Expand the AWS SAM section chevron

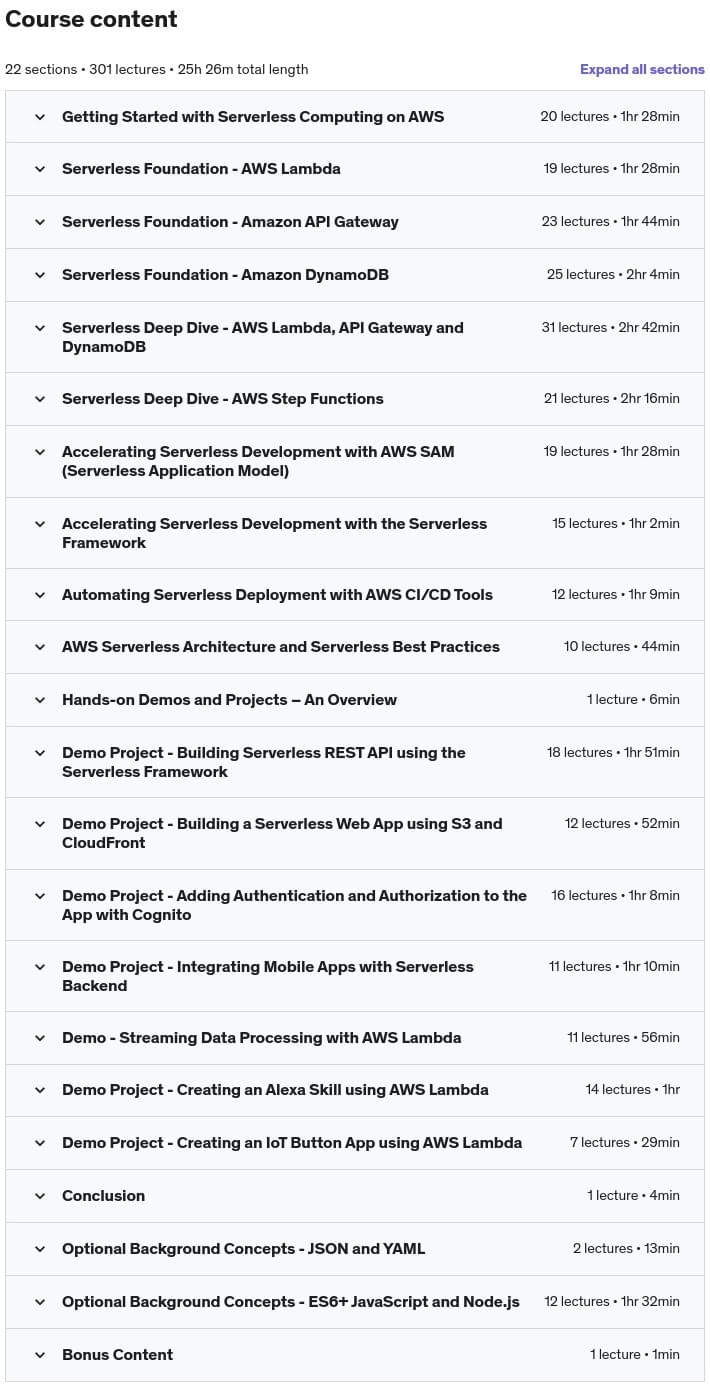[40, 461]
